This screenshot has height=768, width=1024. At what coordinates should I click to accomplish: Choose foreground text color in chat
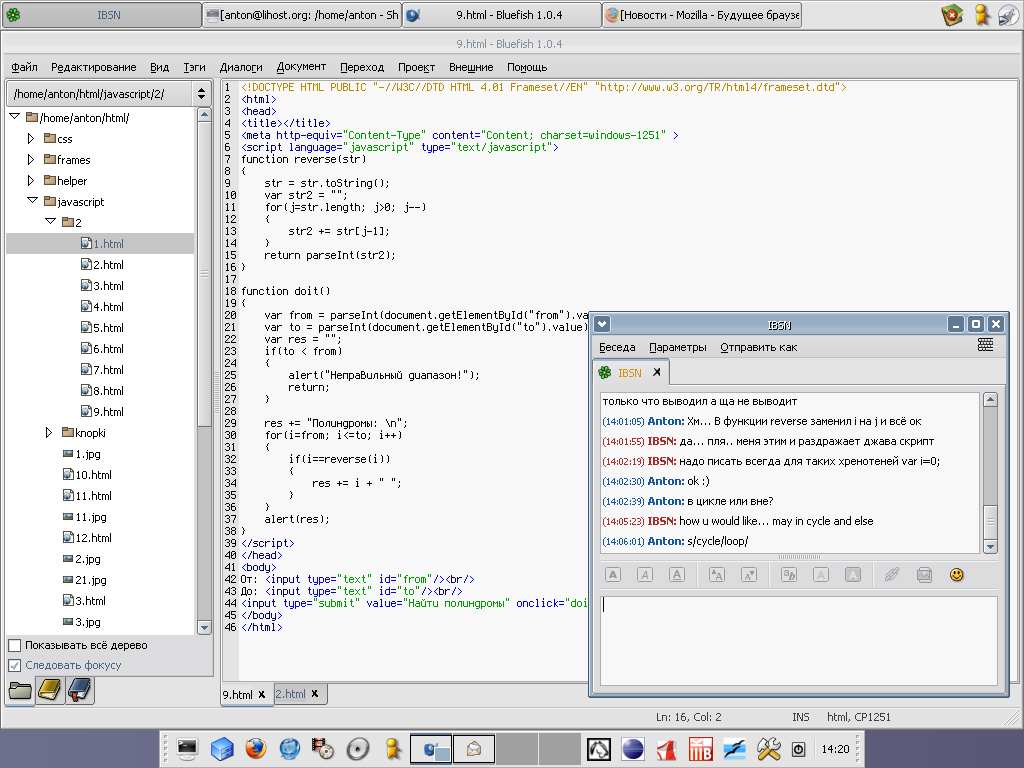[821, 575]
